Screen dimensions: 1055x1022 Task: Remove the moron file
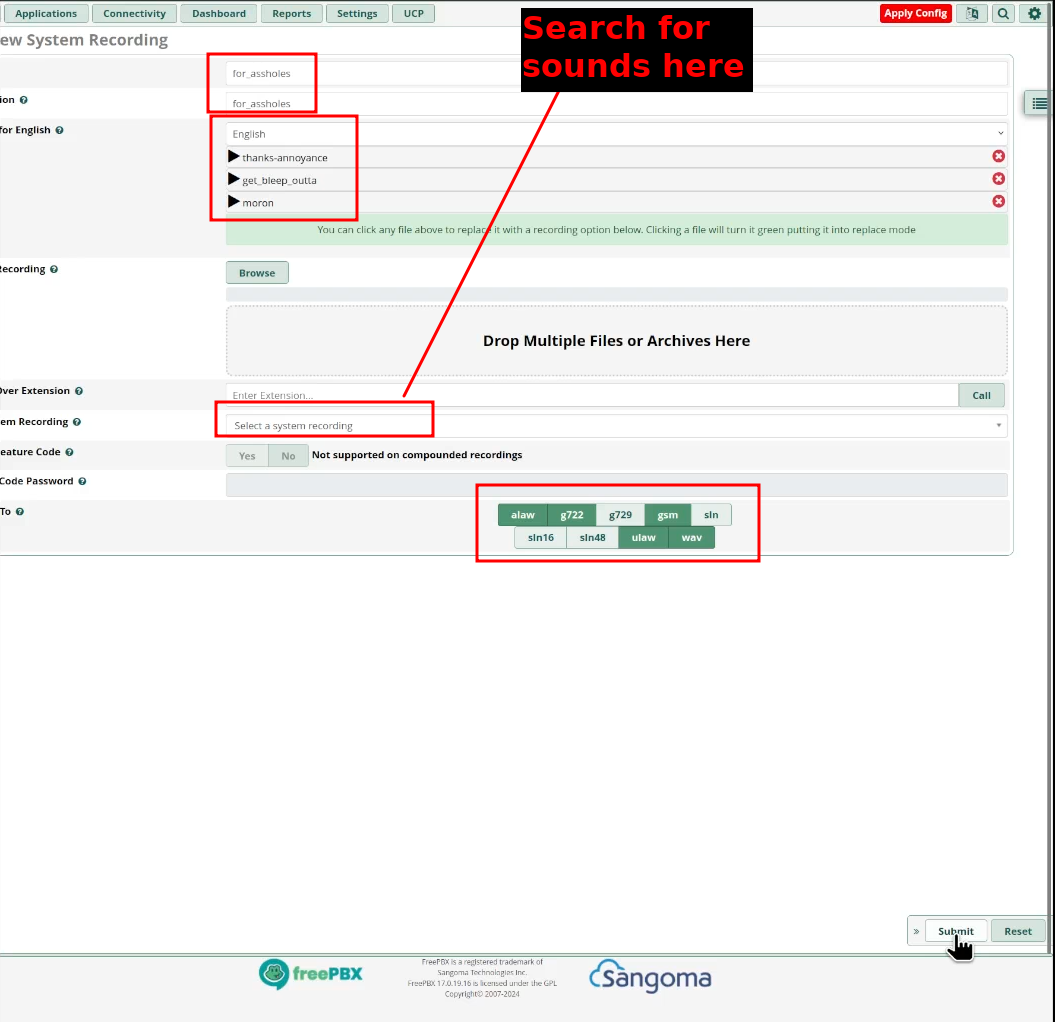point(998,201)
